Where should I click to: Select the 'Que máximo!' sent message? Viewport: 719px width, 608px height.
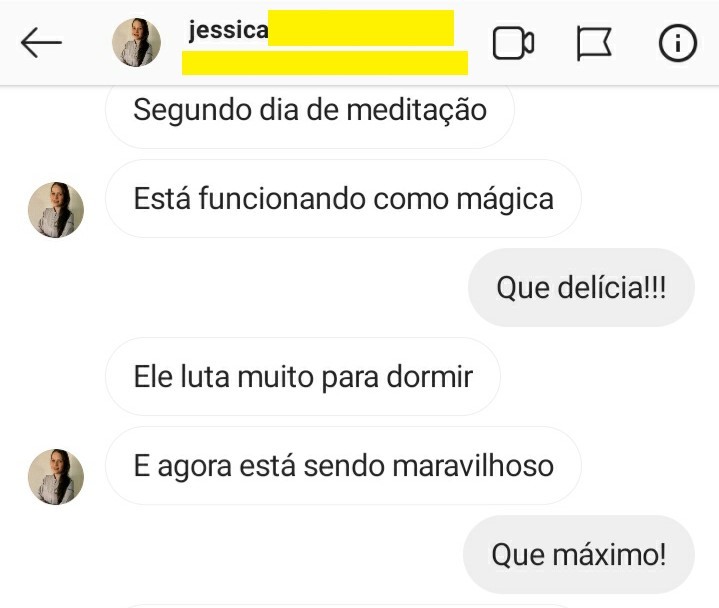pyautogui.click(x=579, y=554)
